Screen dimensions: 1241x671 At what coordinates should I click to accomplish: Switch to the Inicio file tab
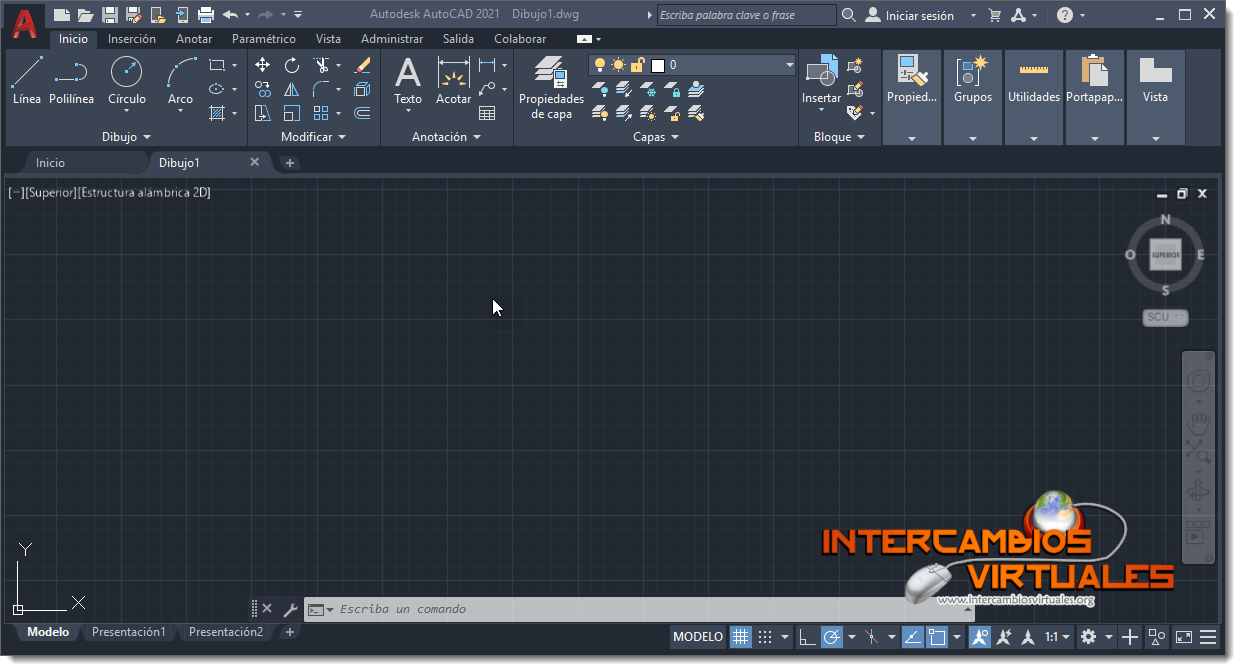coord(50,162)
